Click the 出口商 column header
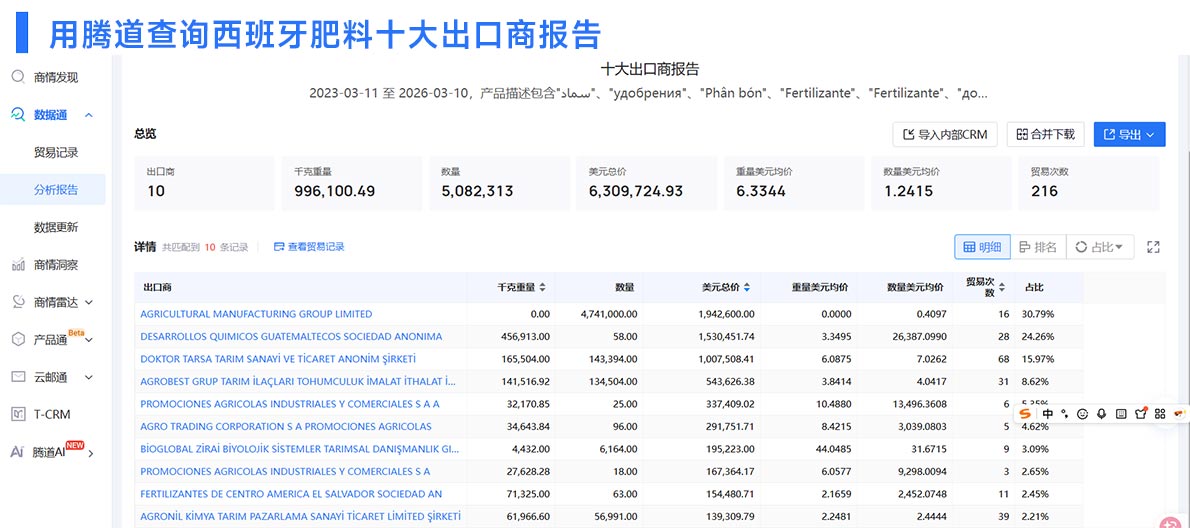This screenshot has width=1190, height=528. click(158, 288)
